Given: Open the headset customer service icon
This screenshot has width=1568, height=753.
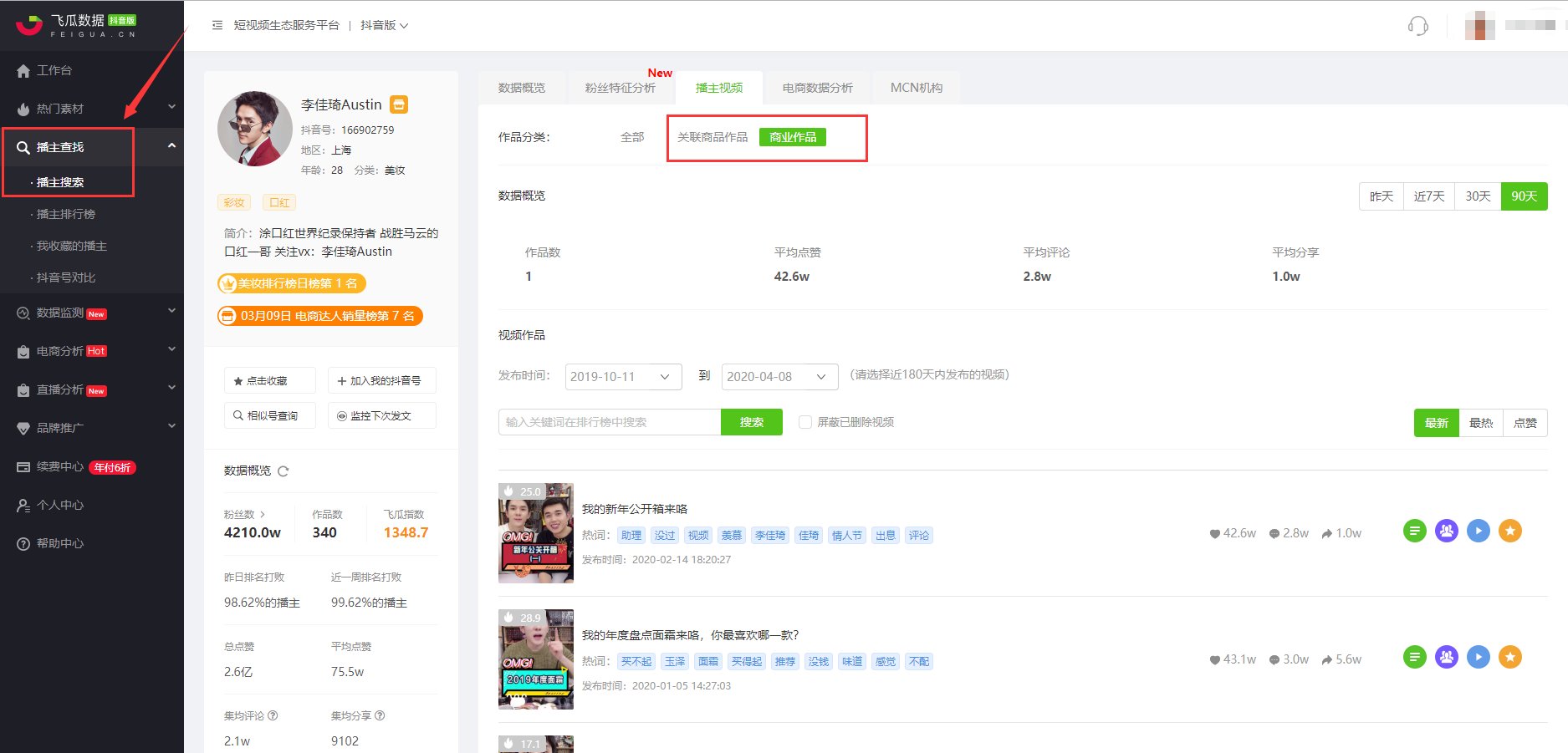Looking at the screenshot, I should pyautogui.click(x=1417, y=26).
